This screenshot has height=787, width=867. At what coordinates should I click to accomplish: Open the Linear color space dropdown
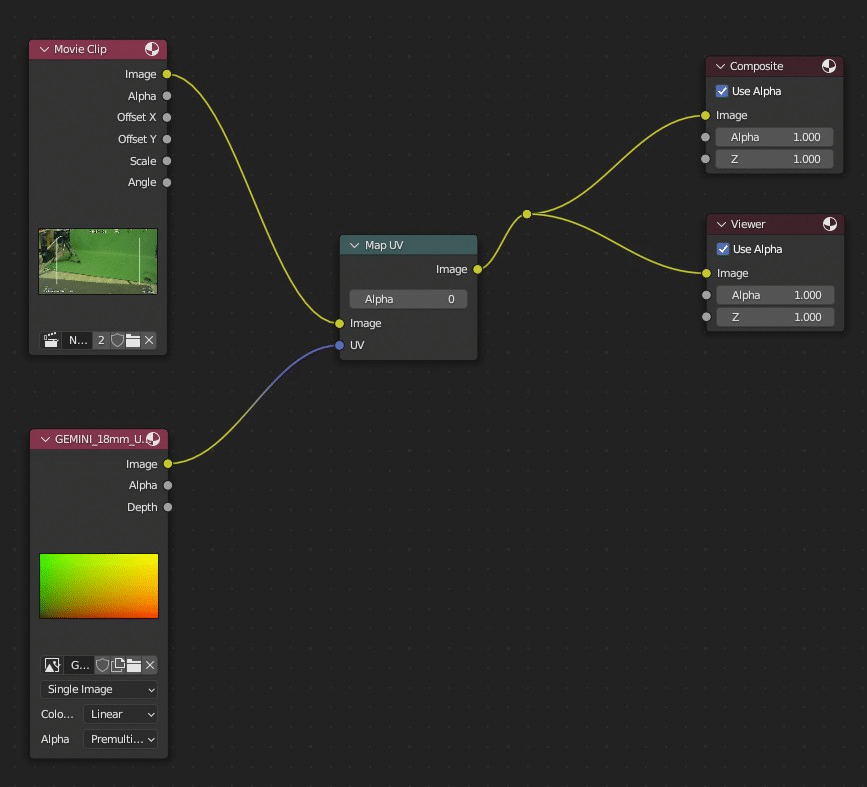[x=121, y=714]
